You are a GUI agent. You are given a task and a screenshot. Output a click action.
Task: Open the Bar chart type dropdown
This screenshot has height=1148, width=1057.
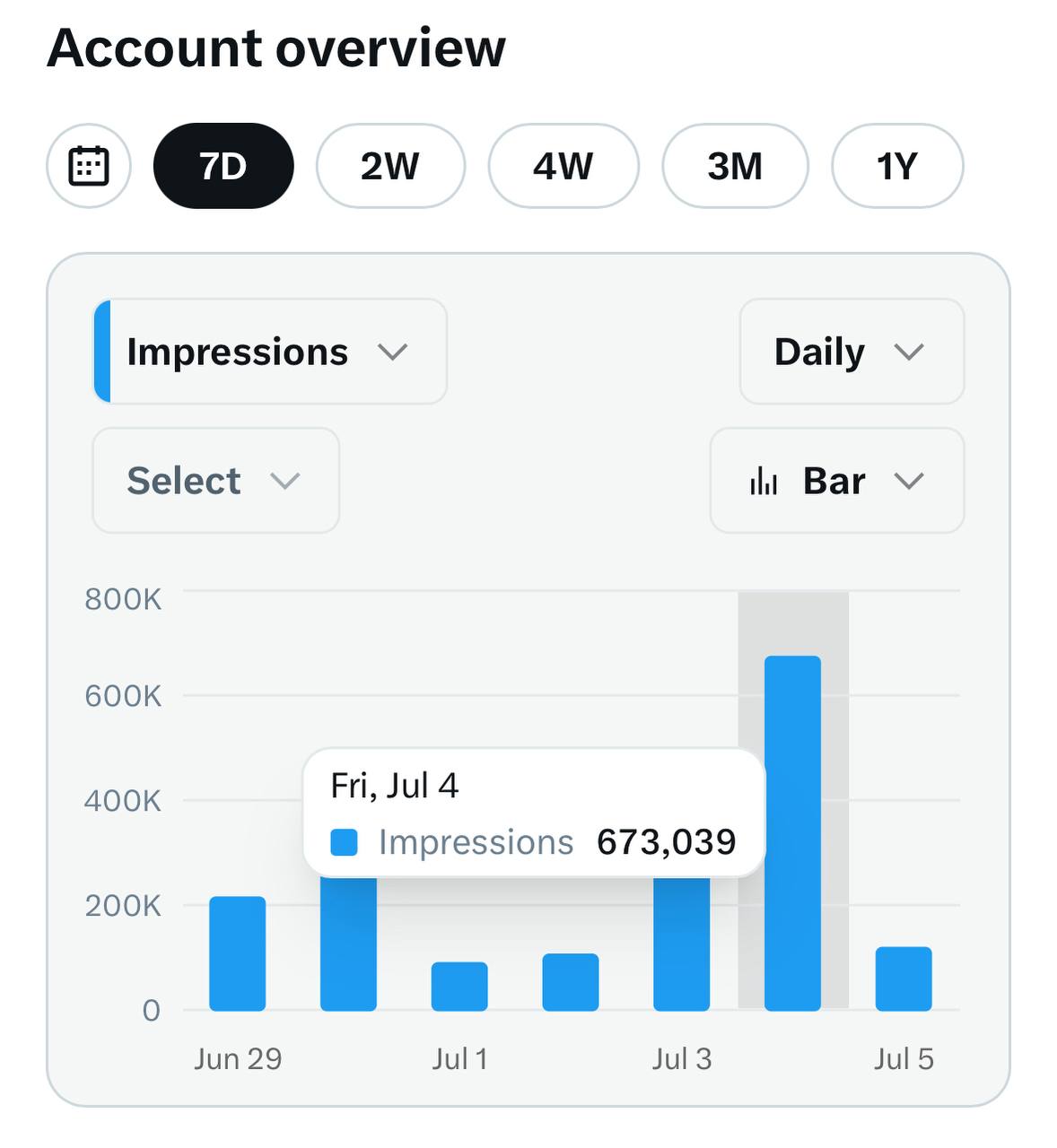[836, 481]
